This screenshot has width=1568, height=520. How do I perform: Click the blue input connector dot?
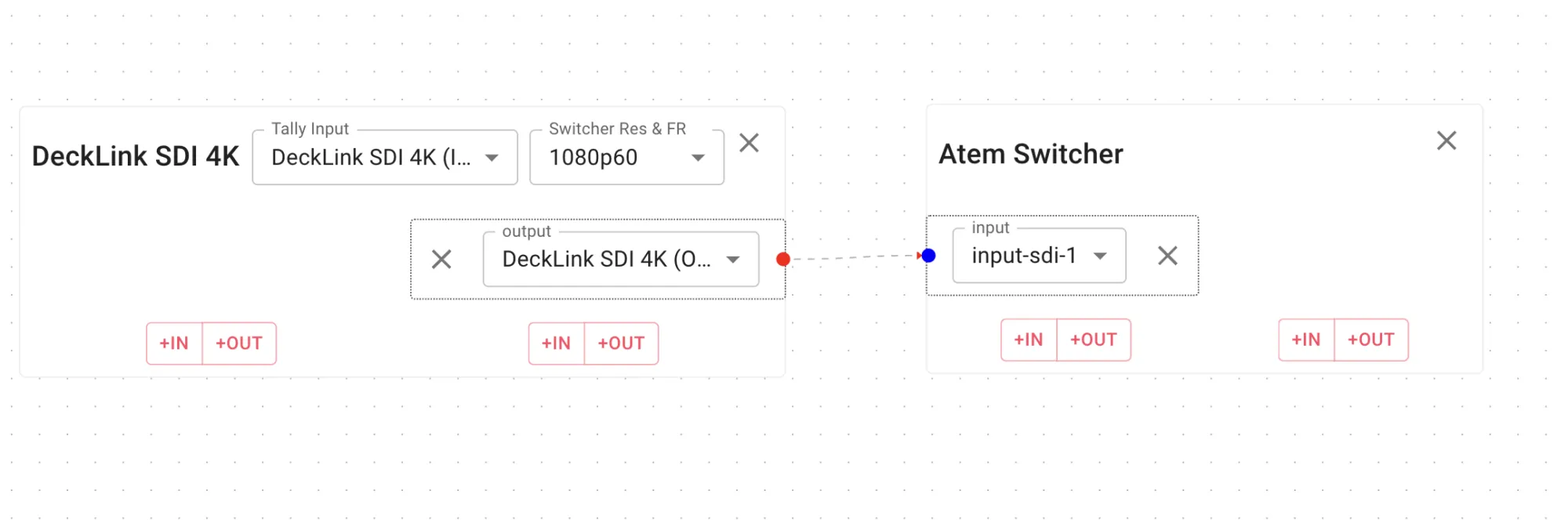pos(928,255)
